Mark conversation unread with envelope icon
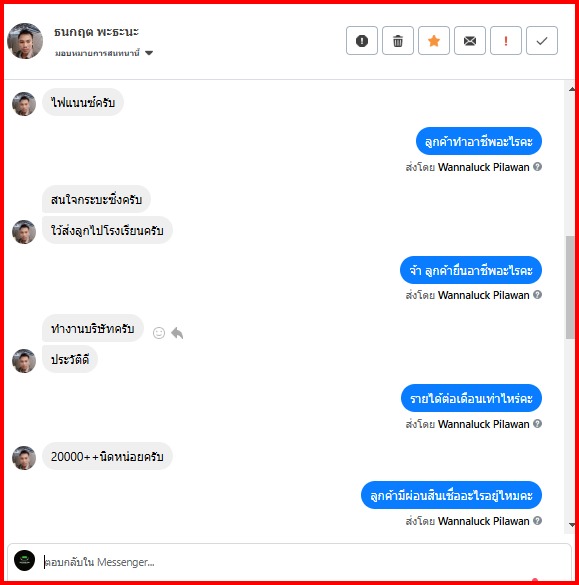The width and height of the screenshot is (579, 585). [470, 41]
